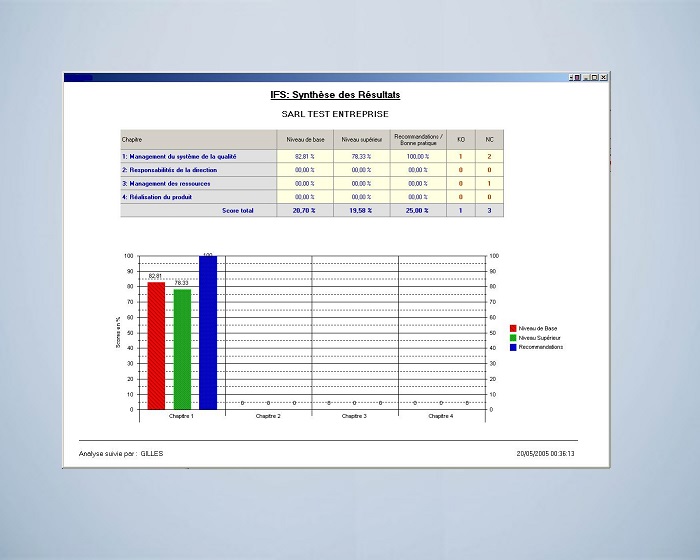Click the "Recommandations" legend label
The width and height of the screenshot is (700, 560).
click(x=541, y=347)
